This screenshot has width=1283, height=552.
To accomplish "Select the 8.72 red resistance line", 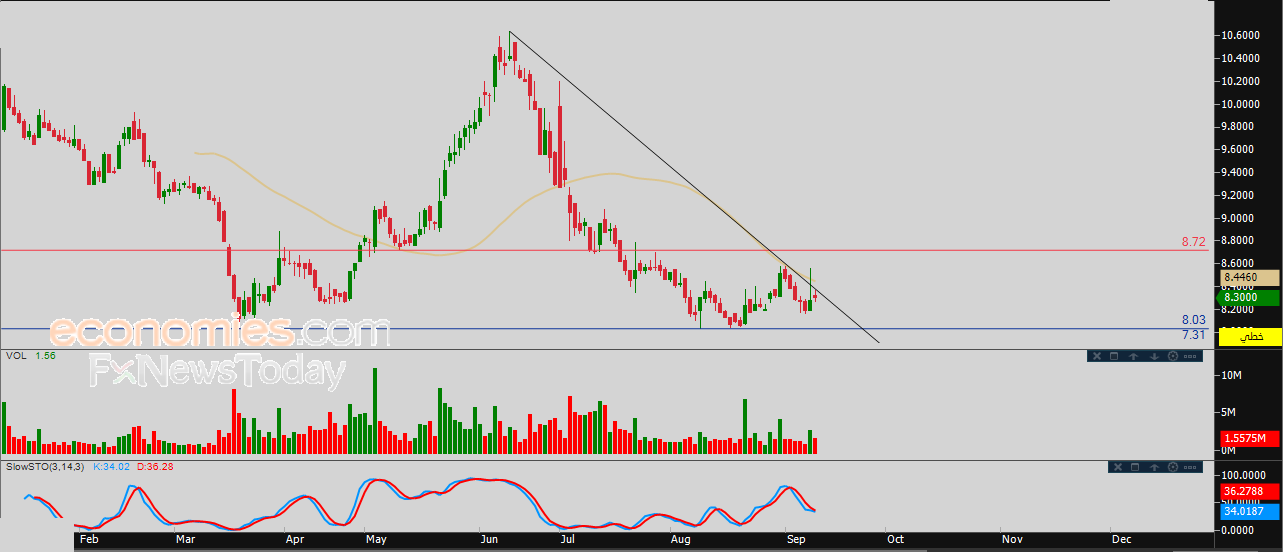I will coord(600,250).
